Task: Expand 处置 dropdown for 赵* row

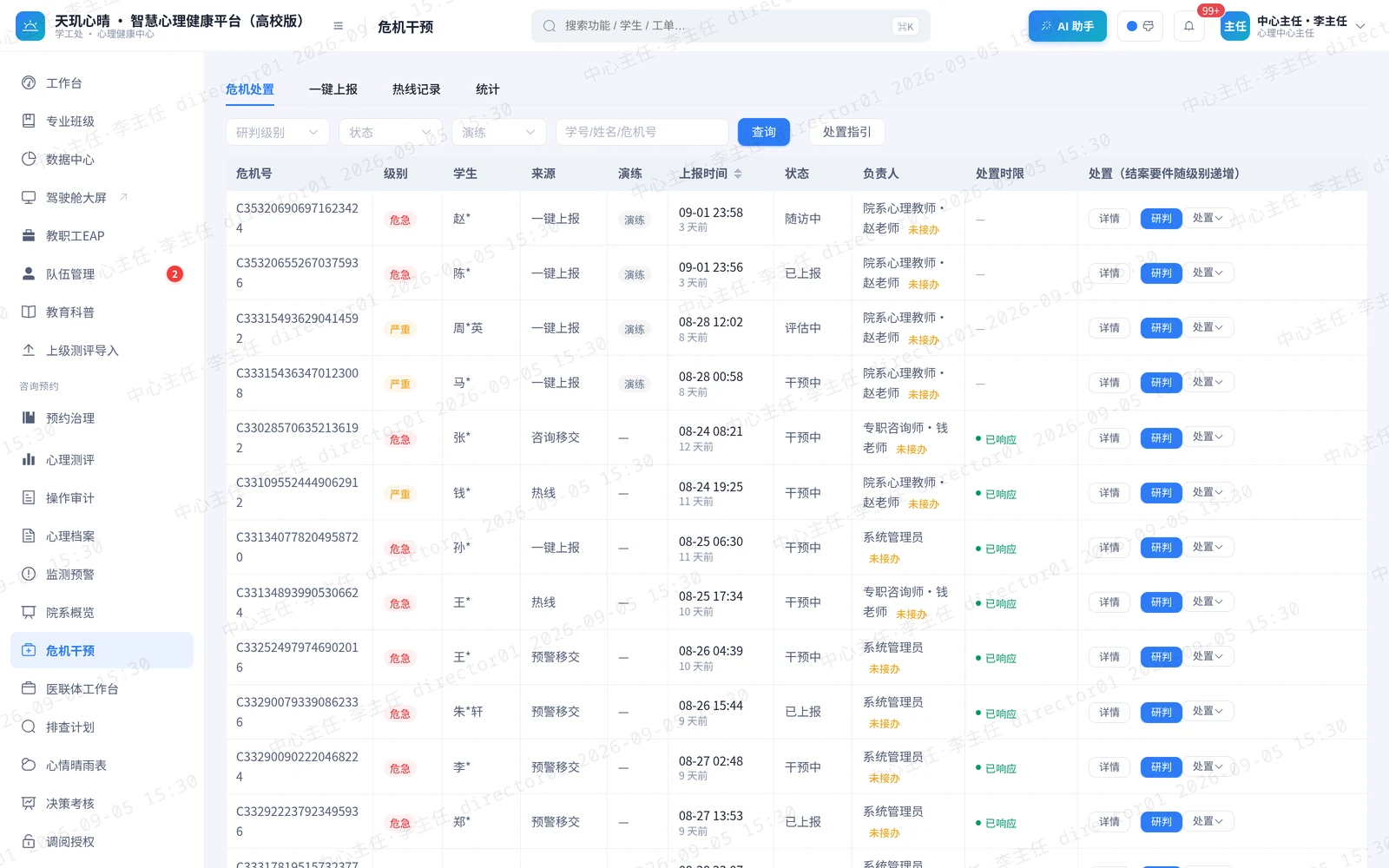Action: pyautogui.click(x=1208, y=218)
